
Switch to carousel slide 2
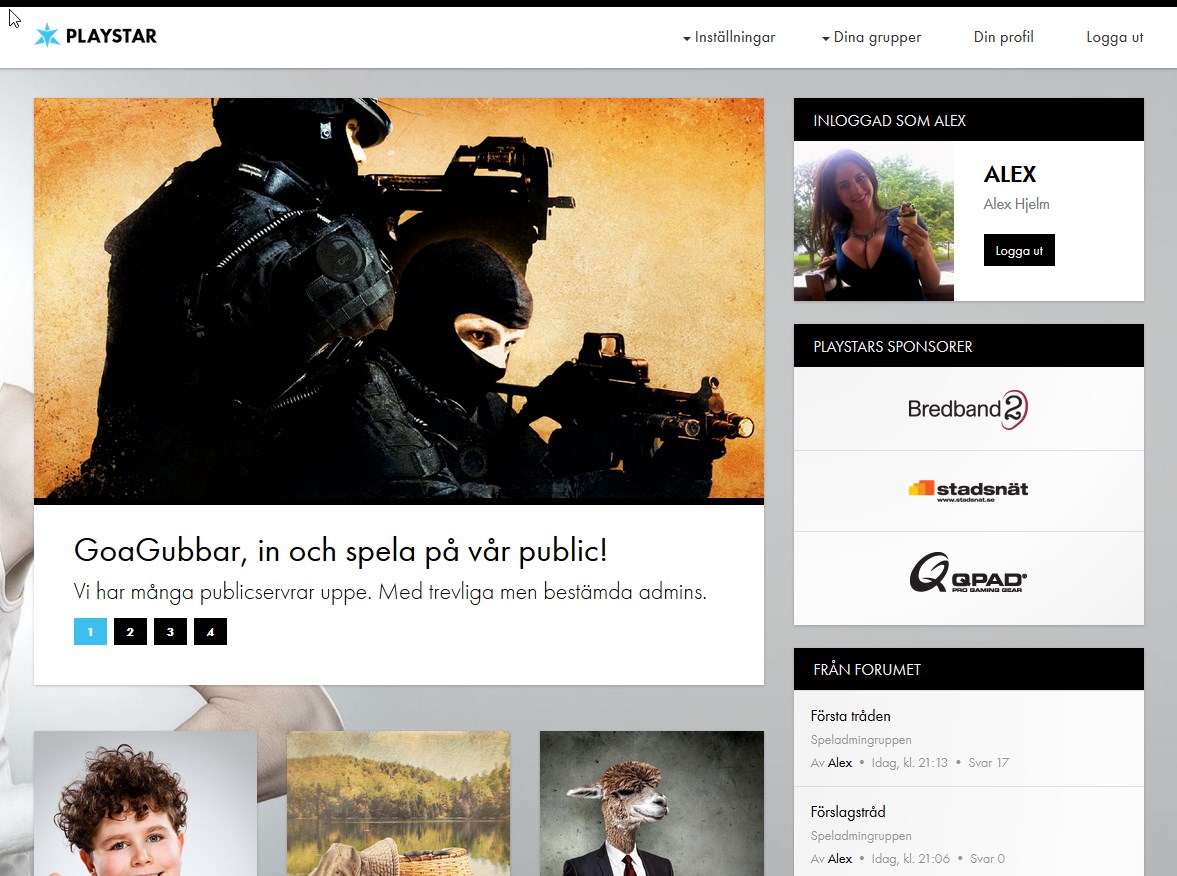(x=130, y=631)
